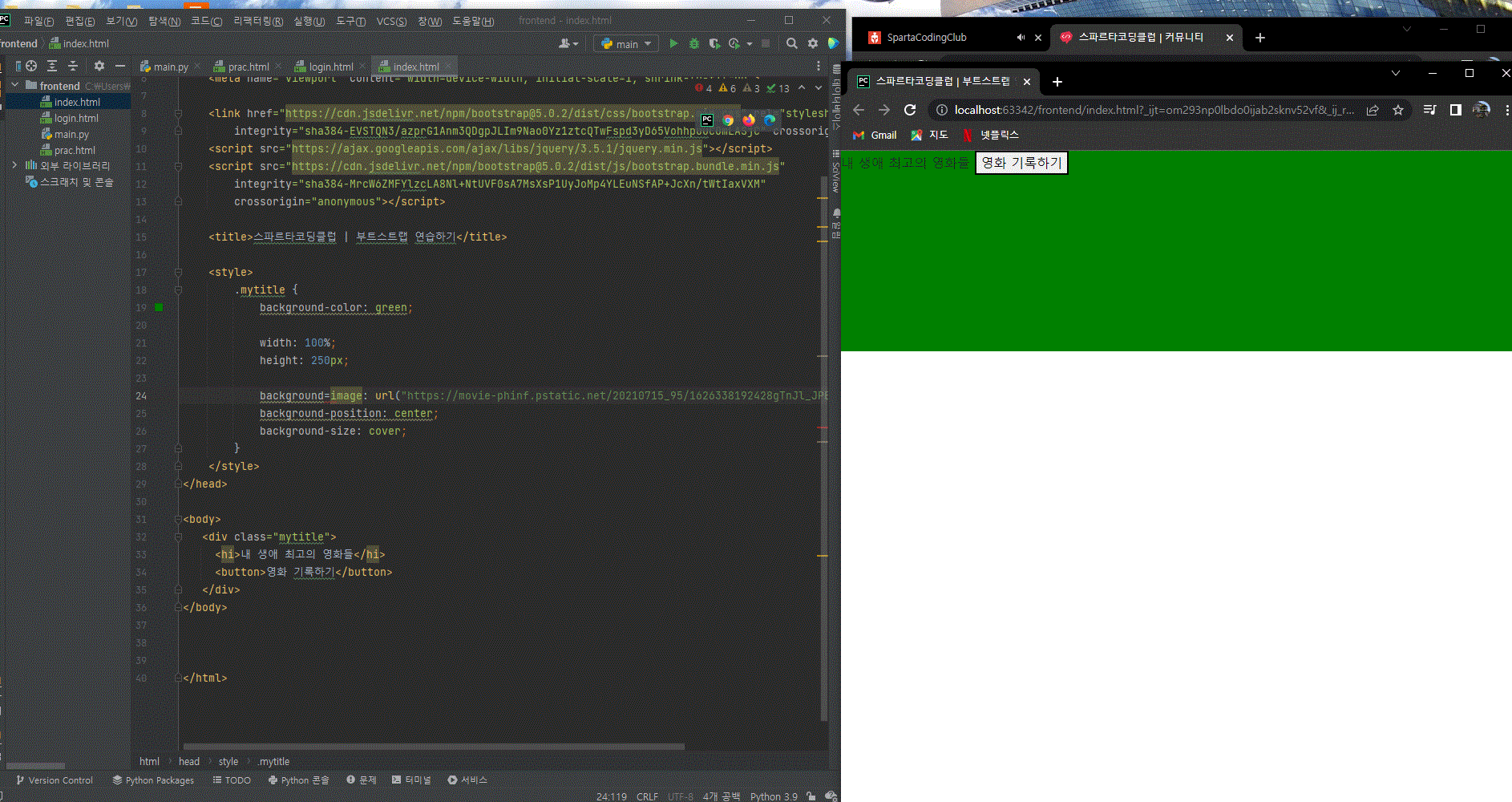1512x802 pixels.
Task: View site information icon beside localhost URL
Action: click(942, 110)
